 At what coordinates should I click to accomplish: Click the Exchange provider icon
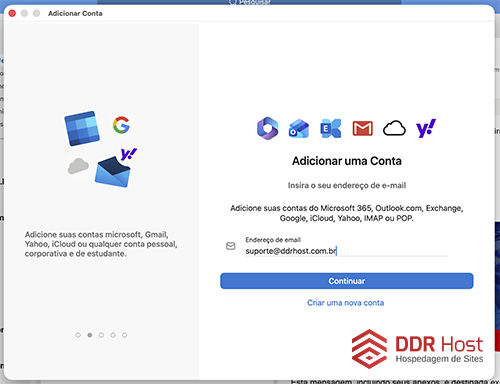click(331, 128)
